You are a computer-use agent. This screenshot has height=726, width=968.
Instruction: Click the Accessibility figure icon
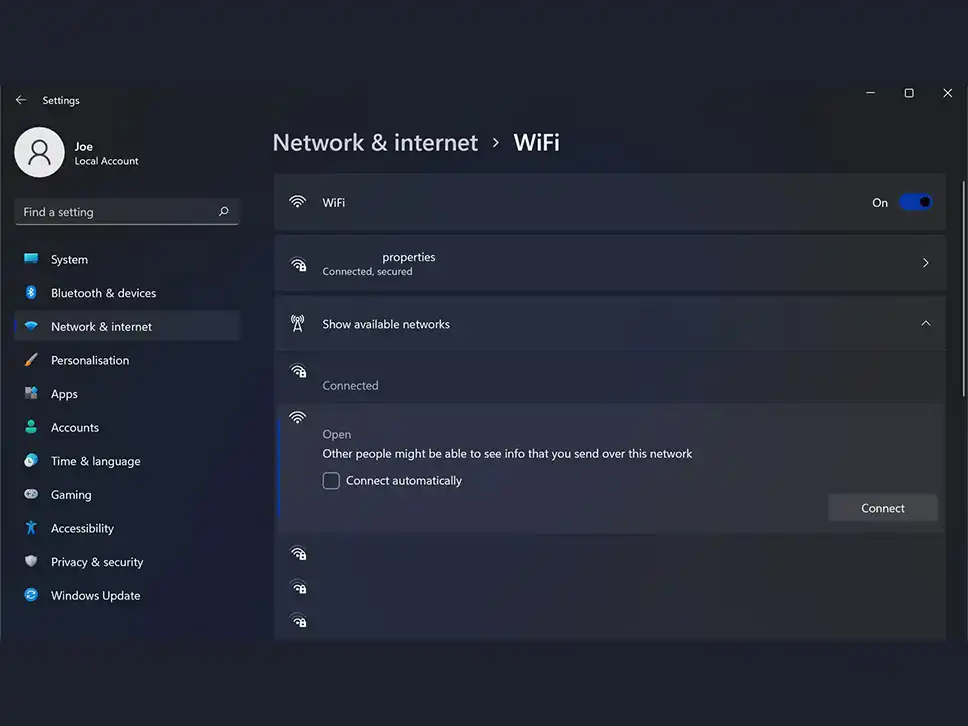31,528
